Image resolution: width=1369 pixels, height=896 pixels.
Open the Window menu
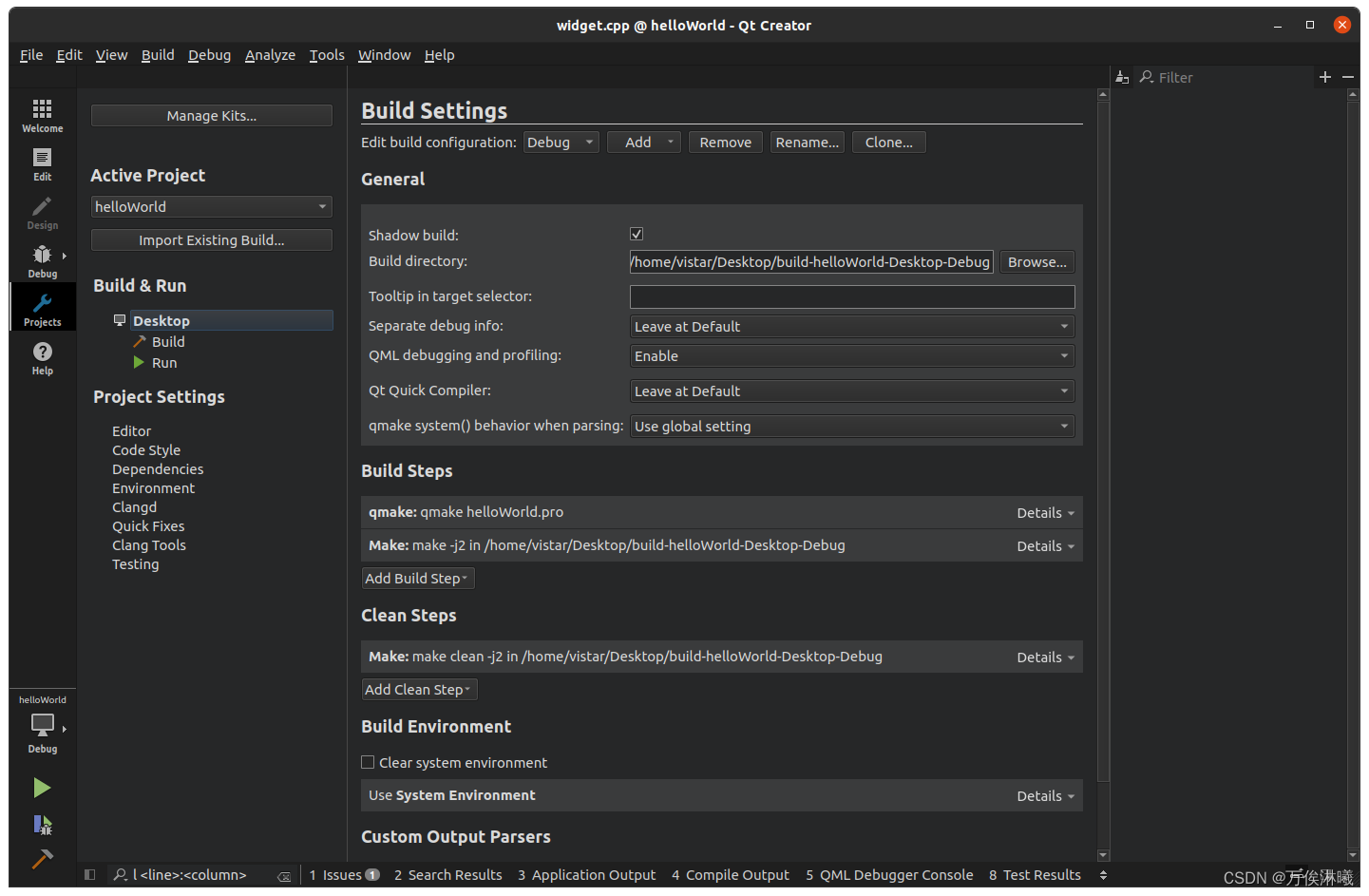tap(384, 55)
